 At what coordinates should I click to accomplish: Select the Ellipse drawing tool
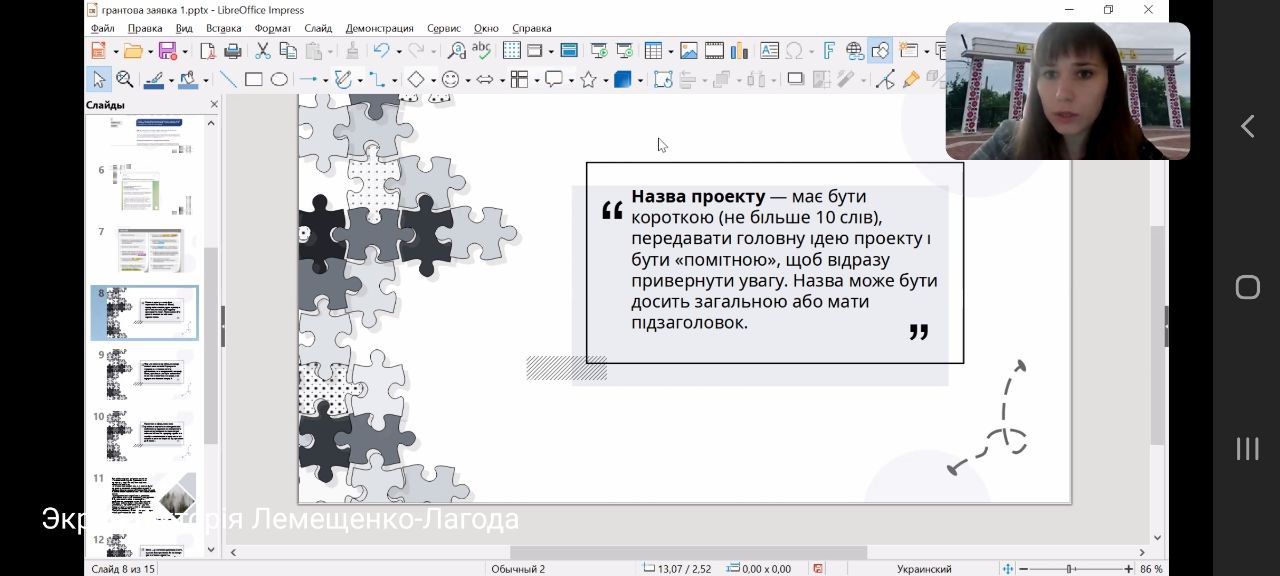279,80
